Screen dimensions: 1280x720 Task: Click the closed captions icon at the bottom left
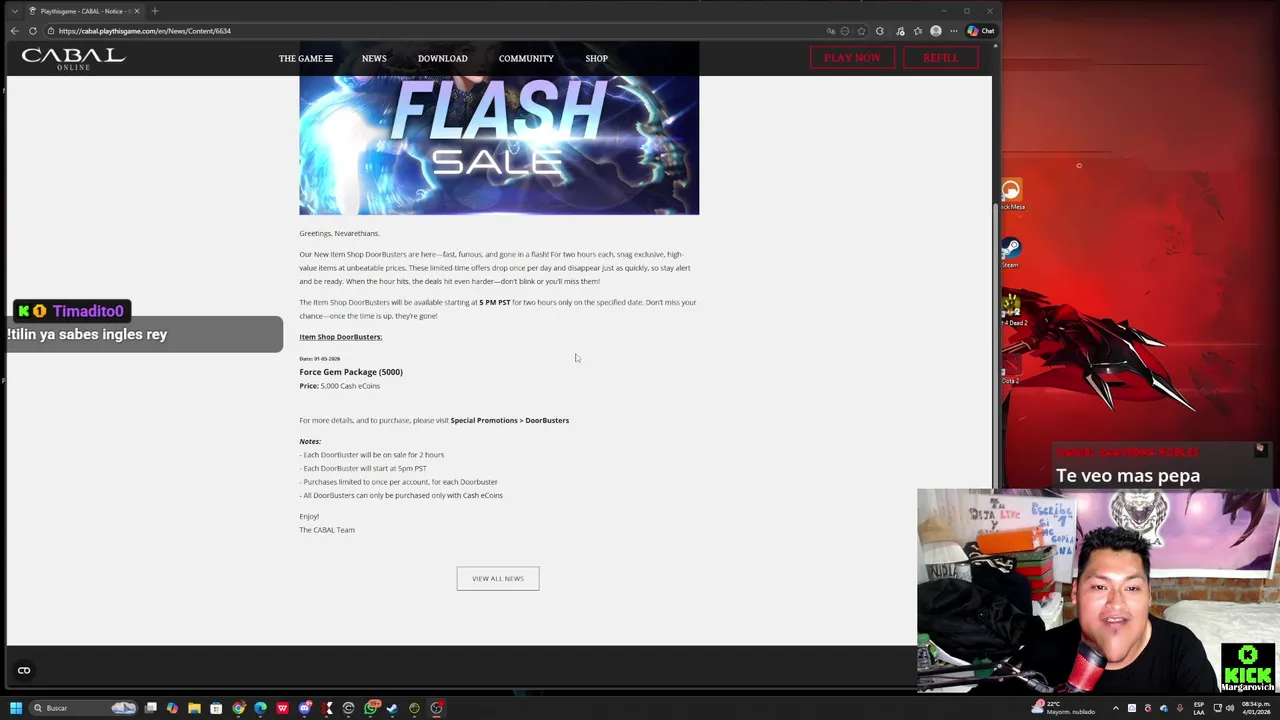point(24,670)
